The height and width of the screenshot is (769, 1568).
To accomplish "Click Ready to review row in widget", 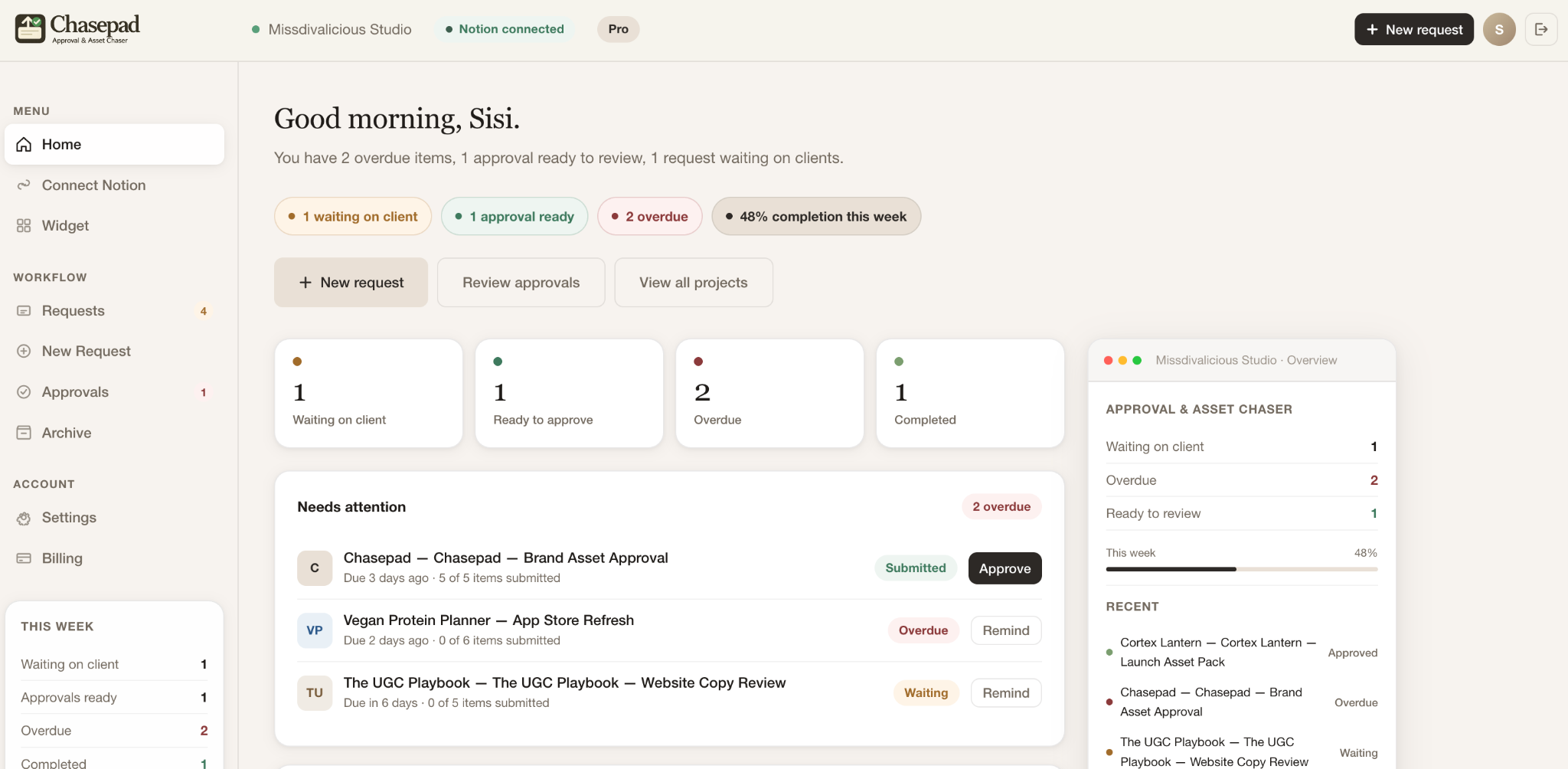I will coord(1242,513).
